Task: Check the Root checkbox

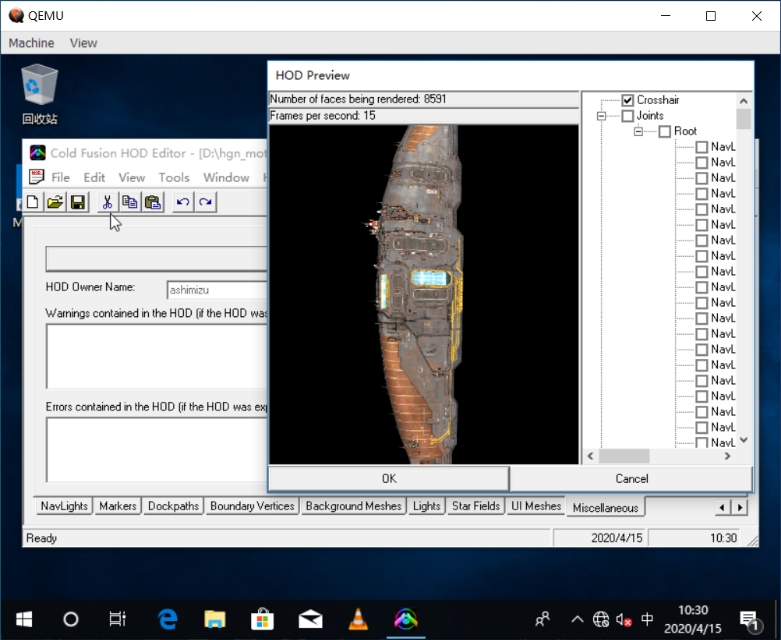Action: click(664, 131)
